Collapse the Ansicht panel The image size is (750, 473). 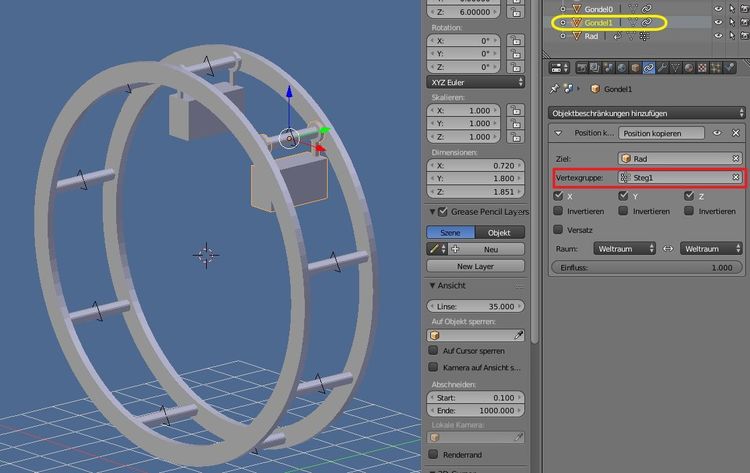click(432, 286)
